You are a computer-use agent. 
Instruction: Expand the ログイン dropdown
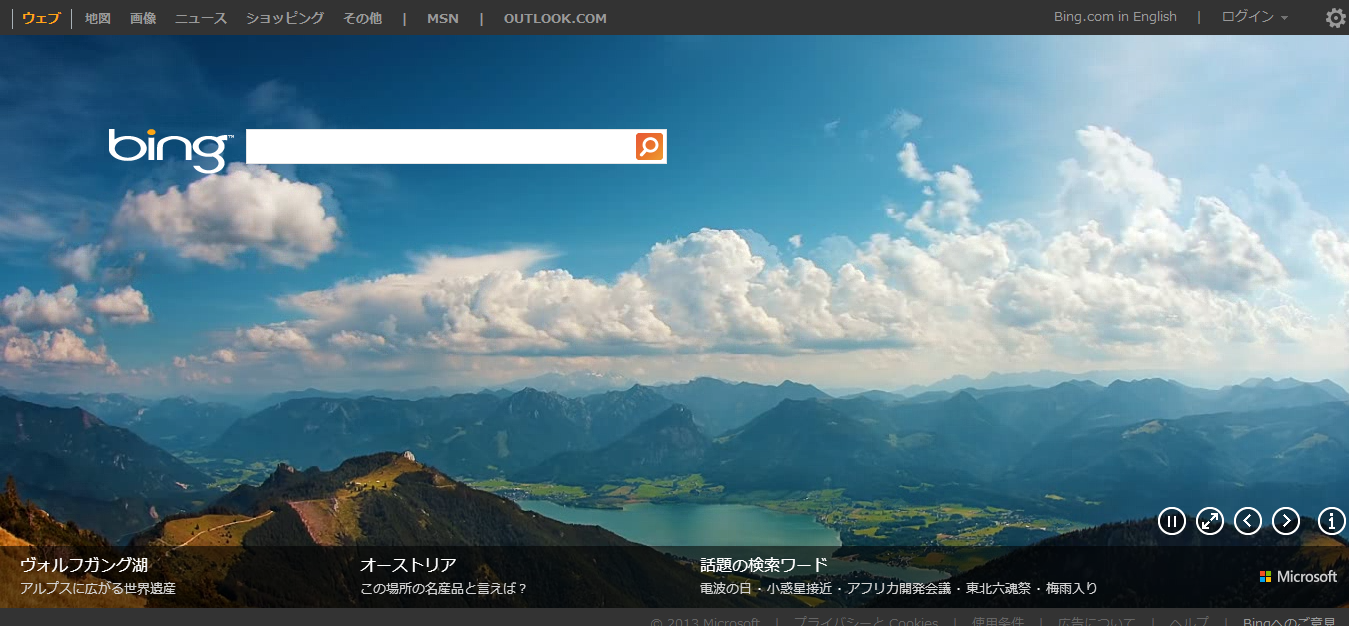[1254, 17]
